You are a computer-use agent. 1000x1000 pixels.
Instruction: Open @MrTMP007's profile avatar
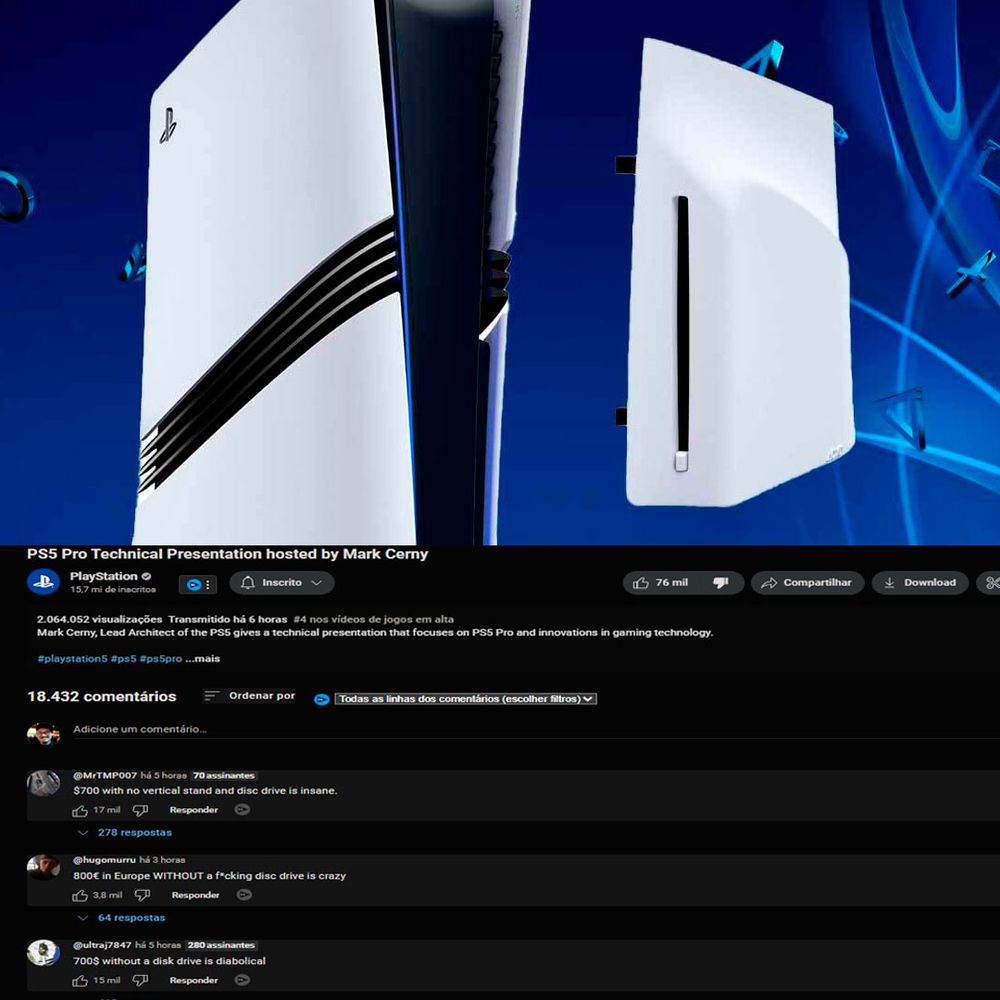(43, 783)
